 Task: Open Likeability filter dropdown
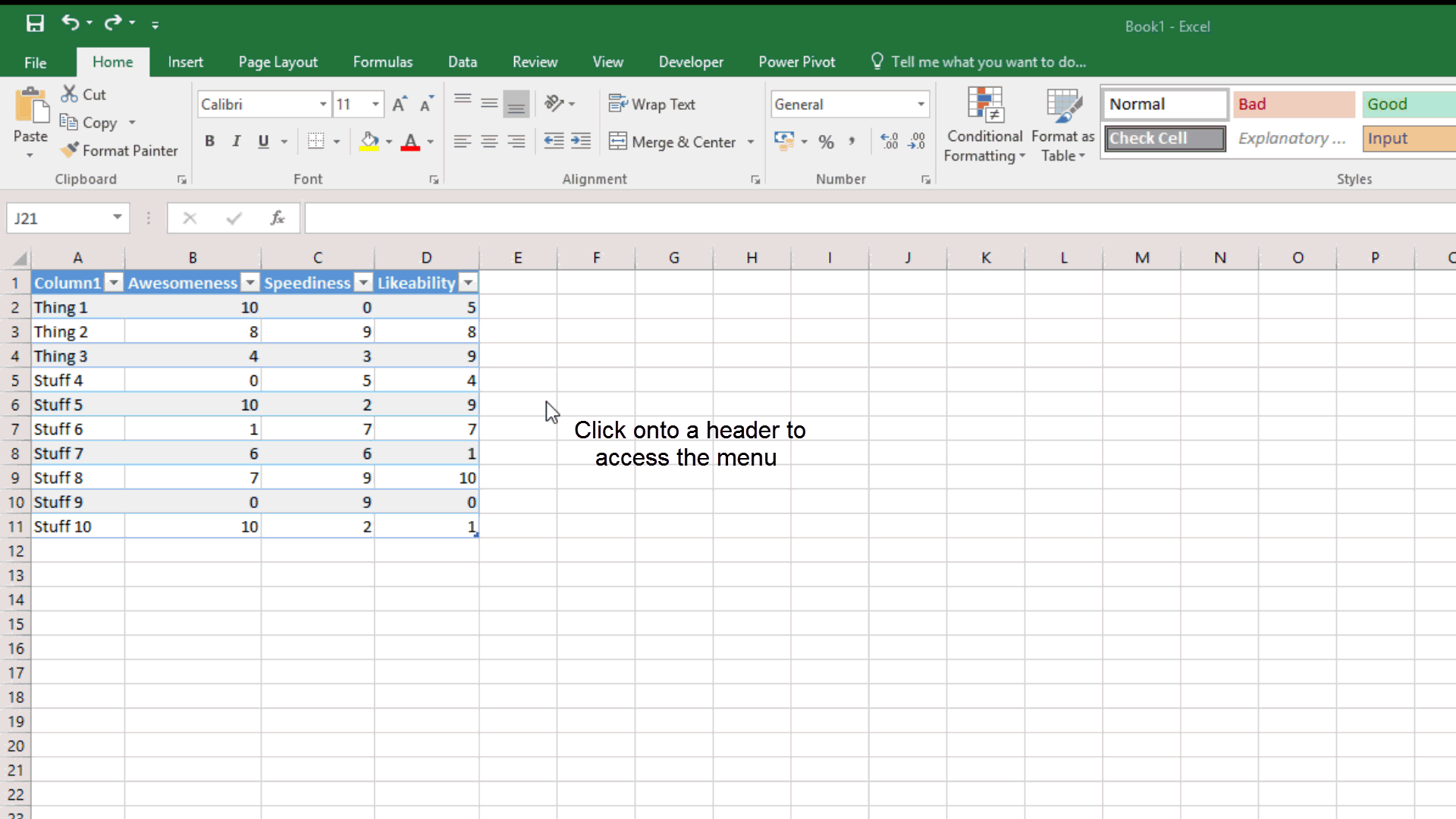pyautogui.click(x=469, y=283)
